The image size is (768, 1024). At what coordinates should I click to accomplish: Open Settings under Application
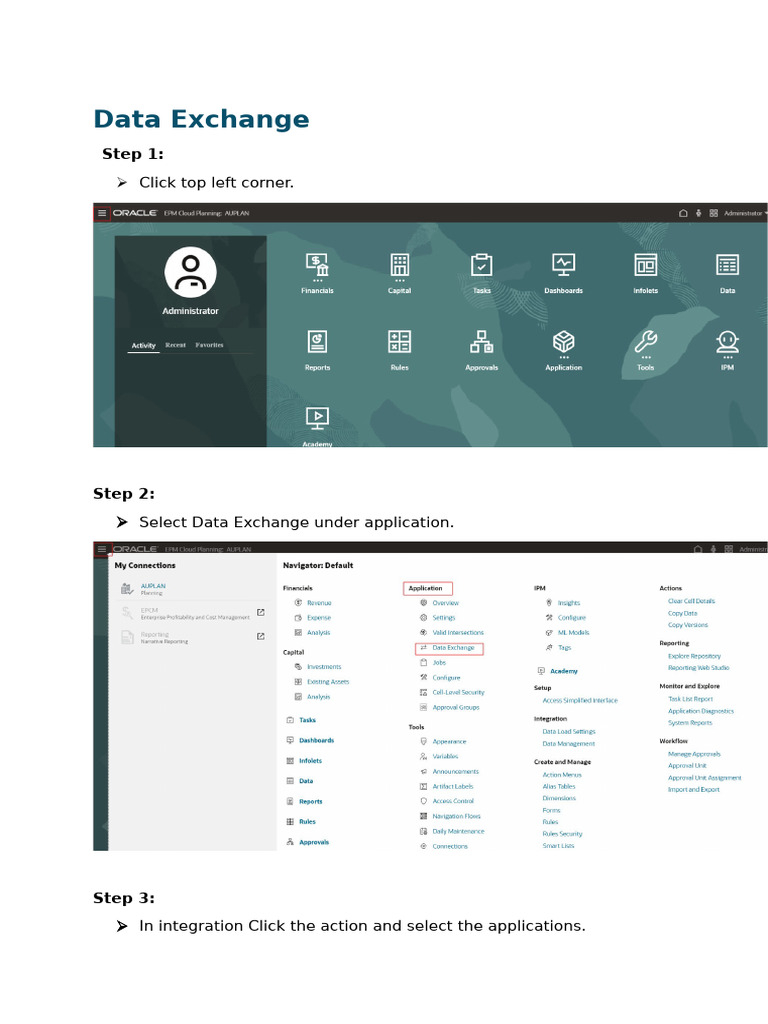click(444, 618)
